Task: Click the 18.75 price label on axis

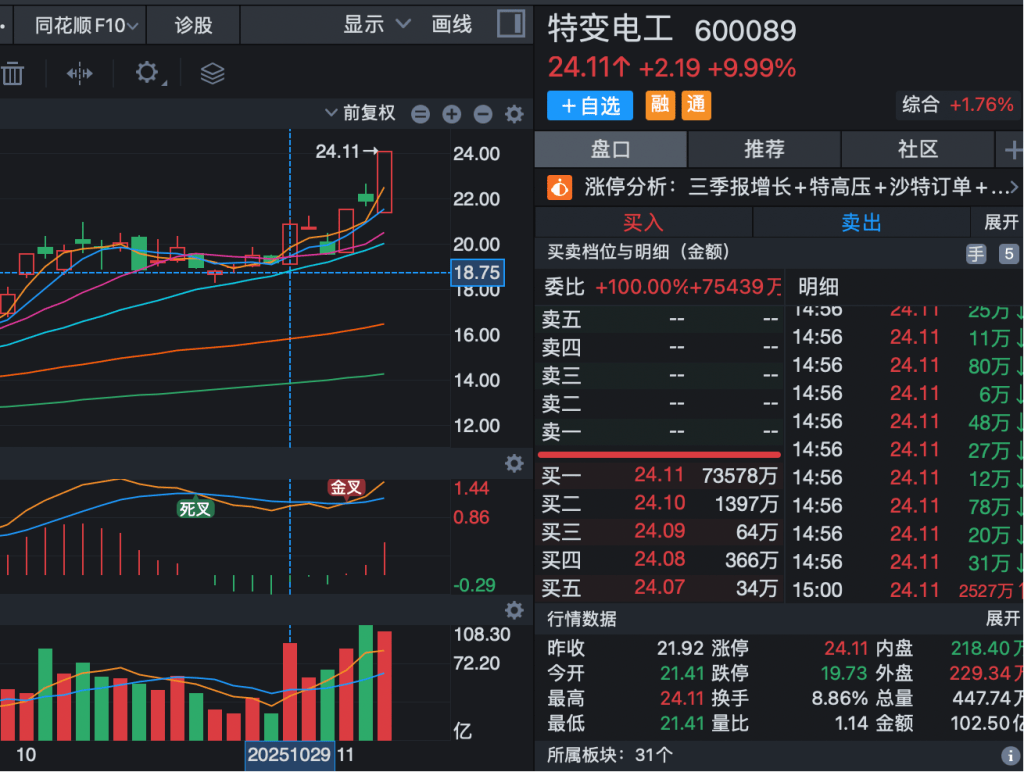Action: coord(477,272)
